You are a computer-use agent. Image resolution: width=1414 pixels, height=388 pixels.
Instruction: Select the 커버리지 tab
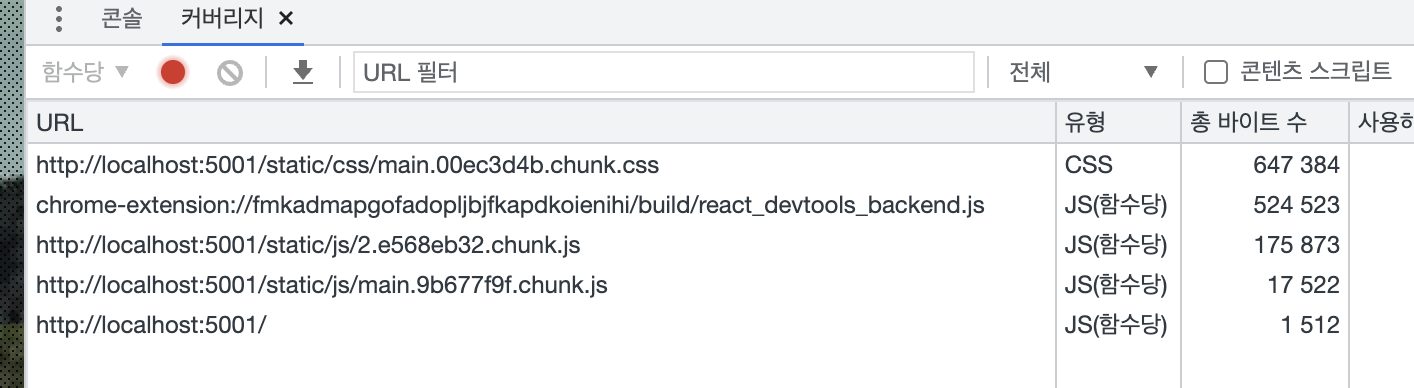222,19
